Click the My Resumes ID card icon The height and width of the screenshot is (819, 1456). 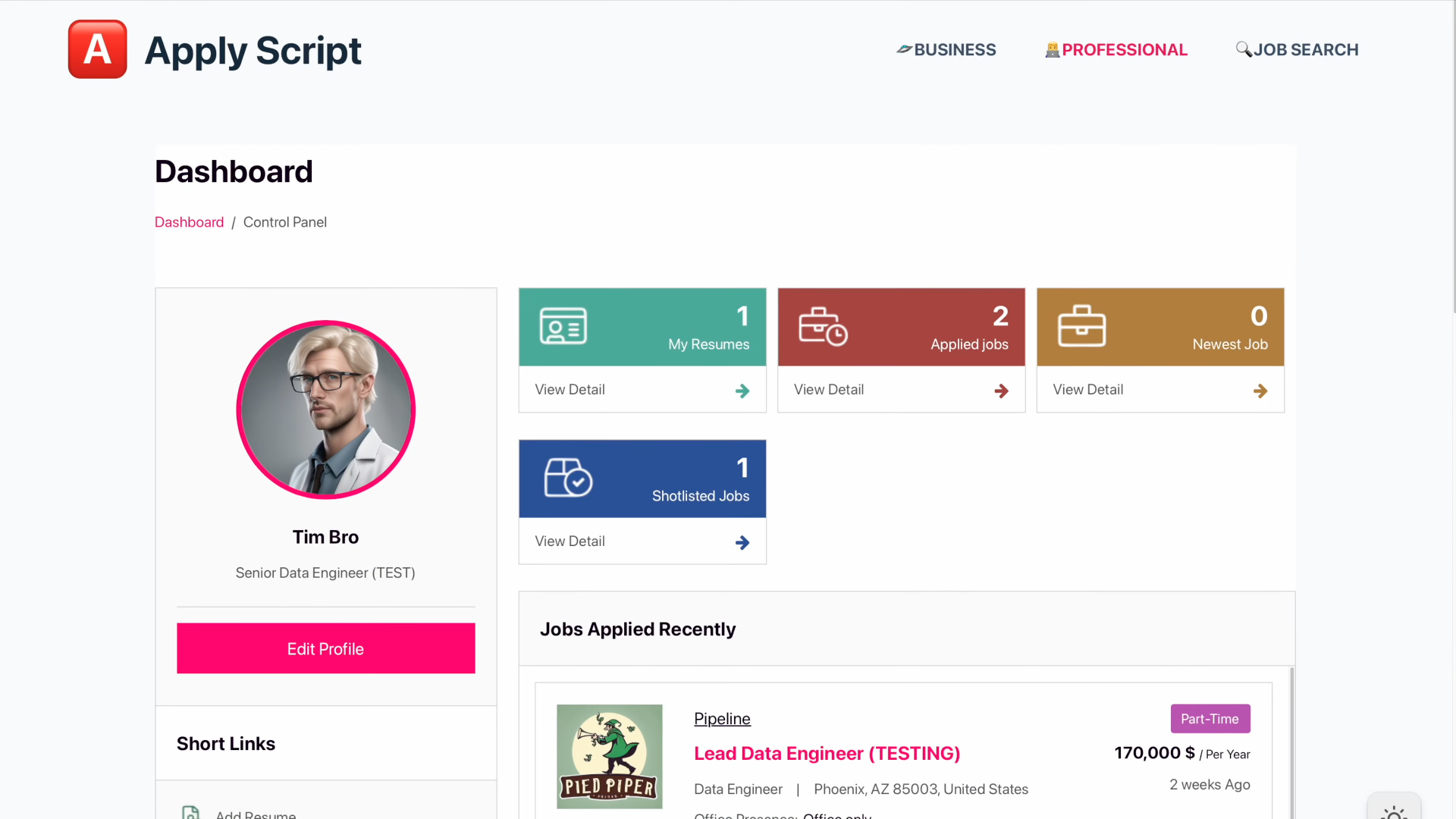point(563,326)
